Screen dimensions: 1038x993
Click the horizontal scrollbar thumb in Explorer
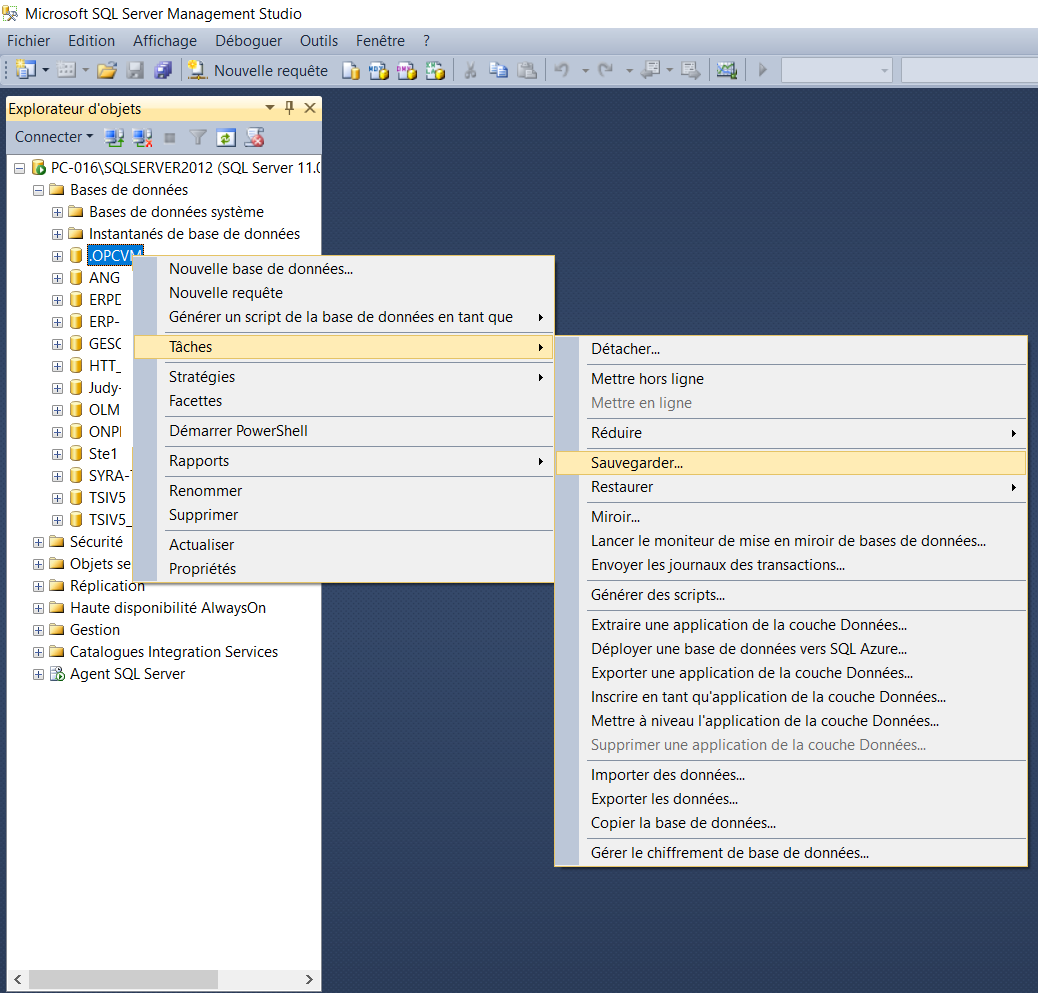123,979
